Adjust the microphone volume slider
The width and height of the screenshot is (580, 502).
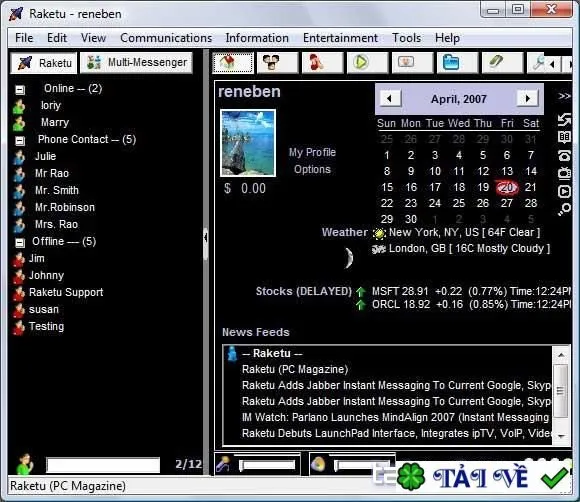(267, 464)
